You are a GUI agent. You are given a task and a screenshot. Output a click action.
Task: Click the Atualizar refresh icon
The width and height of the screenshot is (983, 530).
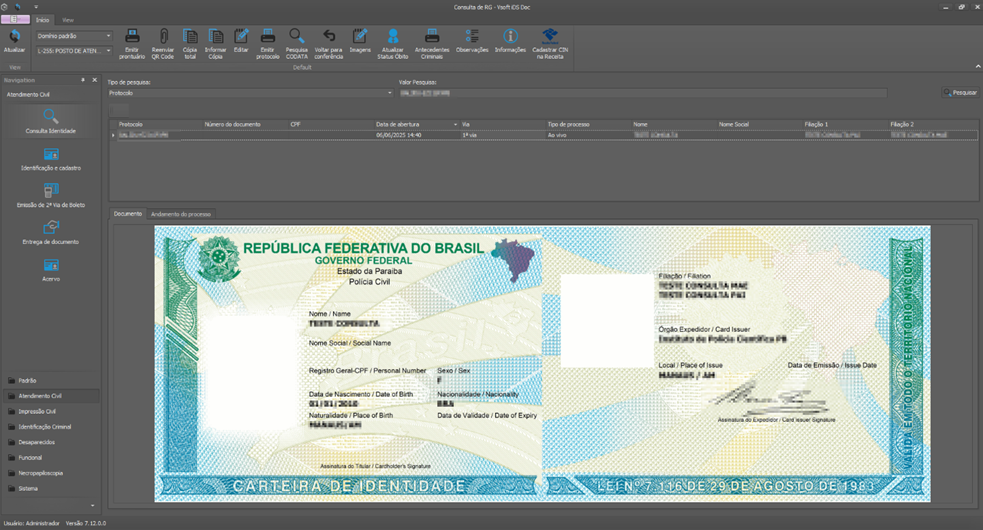tap(14, 37)
